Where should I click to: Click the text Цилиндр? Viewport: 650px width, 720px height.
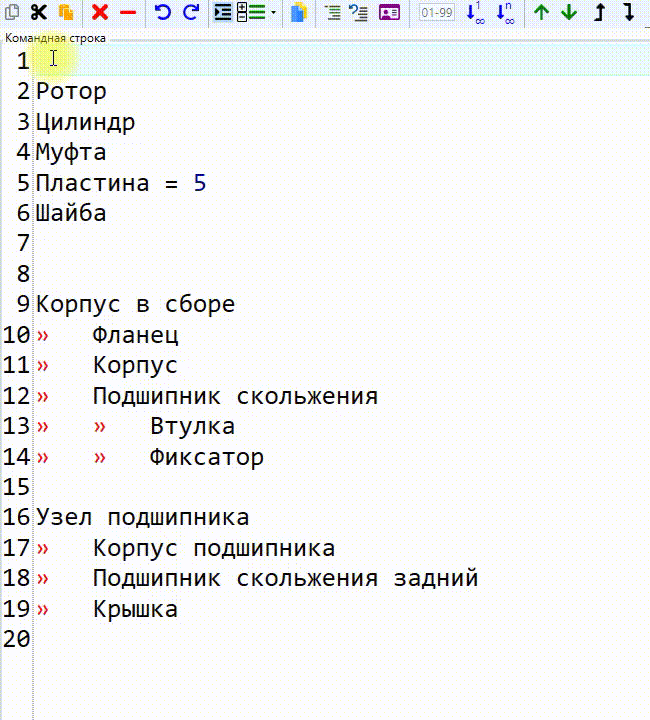click(85, 122)
